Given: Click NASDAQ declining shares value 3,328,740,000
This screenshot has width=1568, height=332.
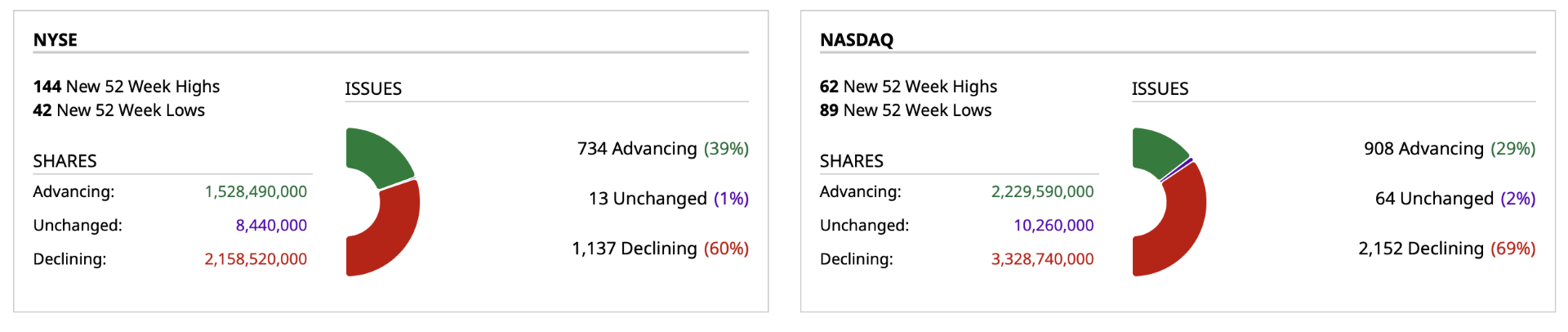Looking at the screenshot, I should click(x=1042, y=258).
